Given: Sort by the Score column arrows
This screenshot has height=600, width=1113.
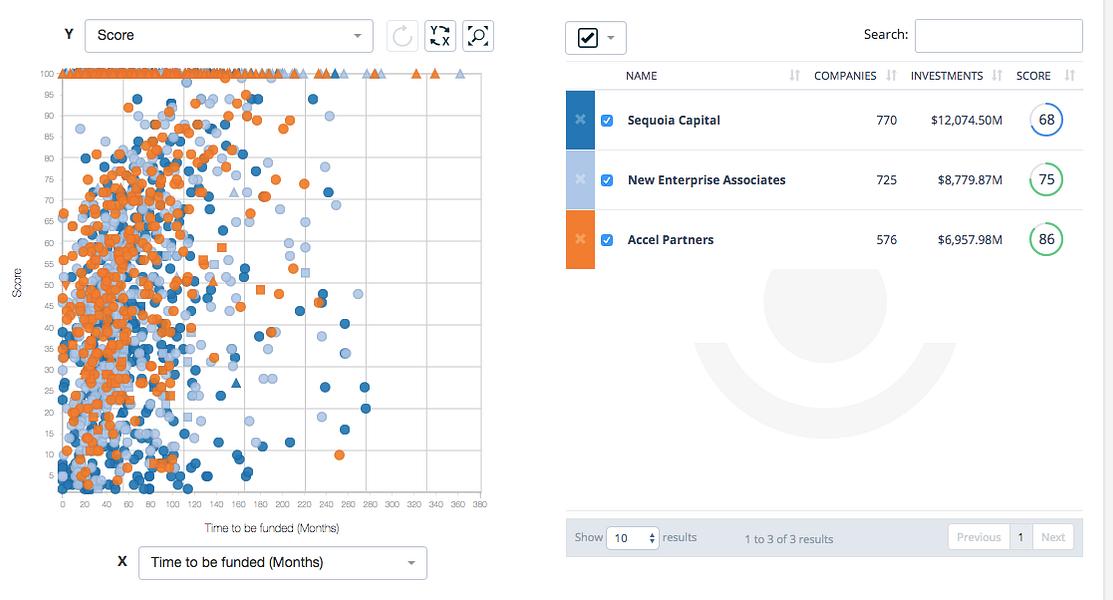Looking at the screenshot, I should tap(1070, 75).
